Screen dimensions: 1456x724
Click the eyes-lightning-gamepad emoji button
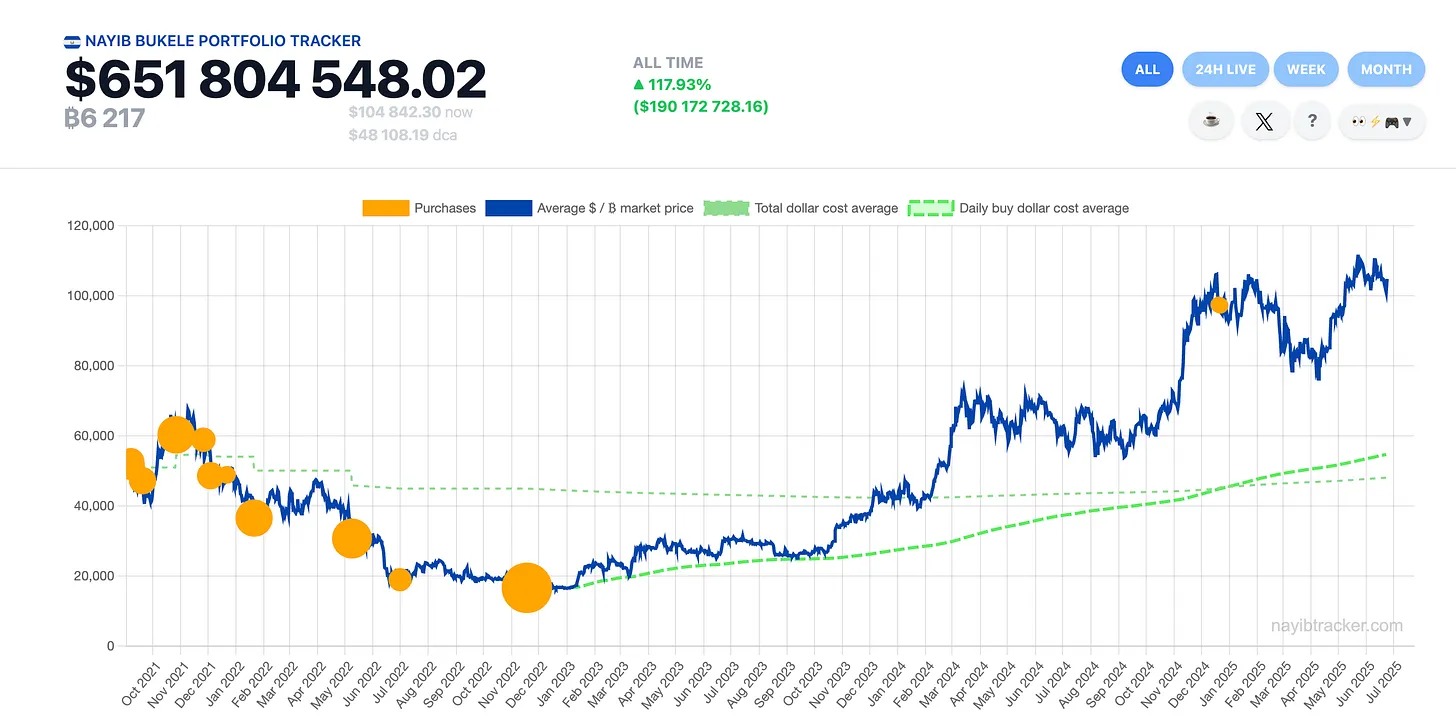tap(1381, 122)
